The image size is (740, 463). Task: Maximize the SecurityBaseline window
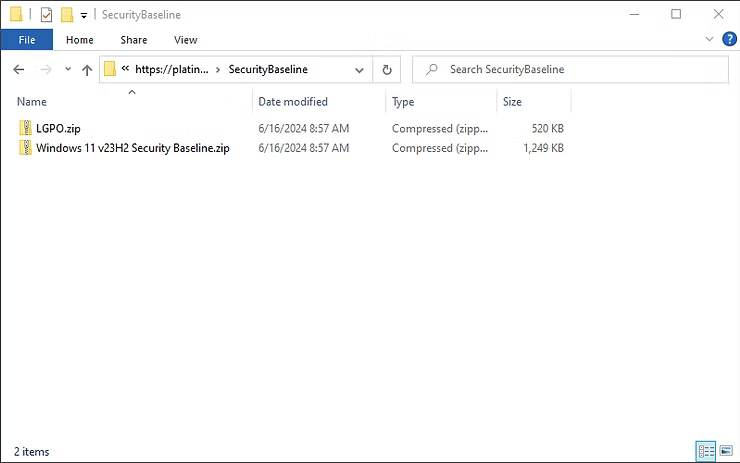point(676,14)
